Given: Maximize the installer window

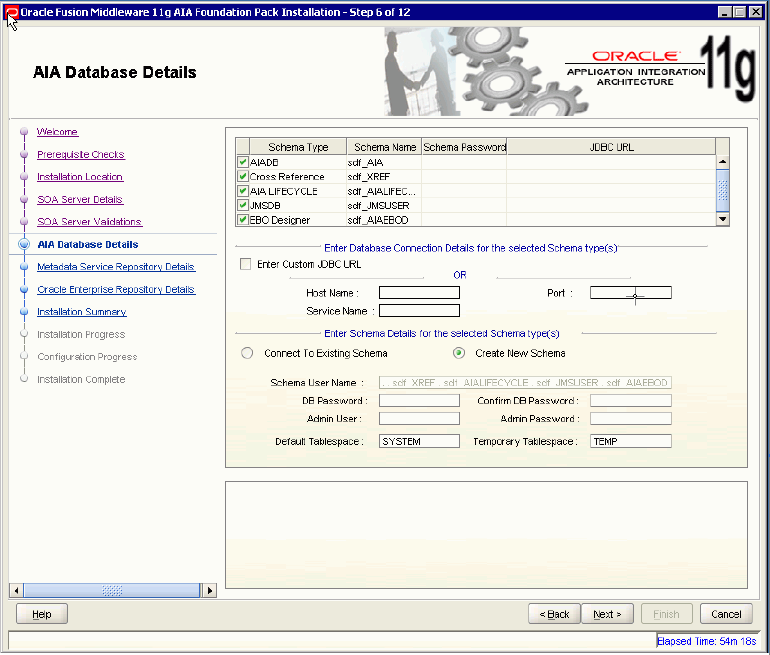Looking at the screenshot, I should (x=740, y=12).
